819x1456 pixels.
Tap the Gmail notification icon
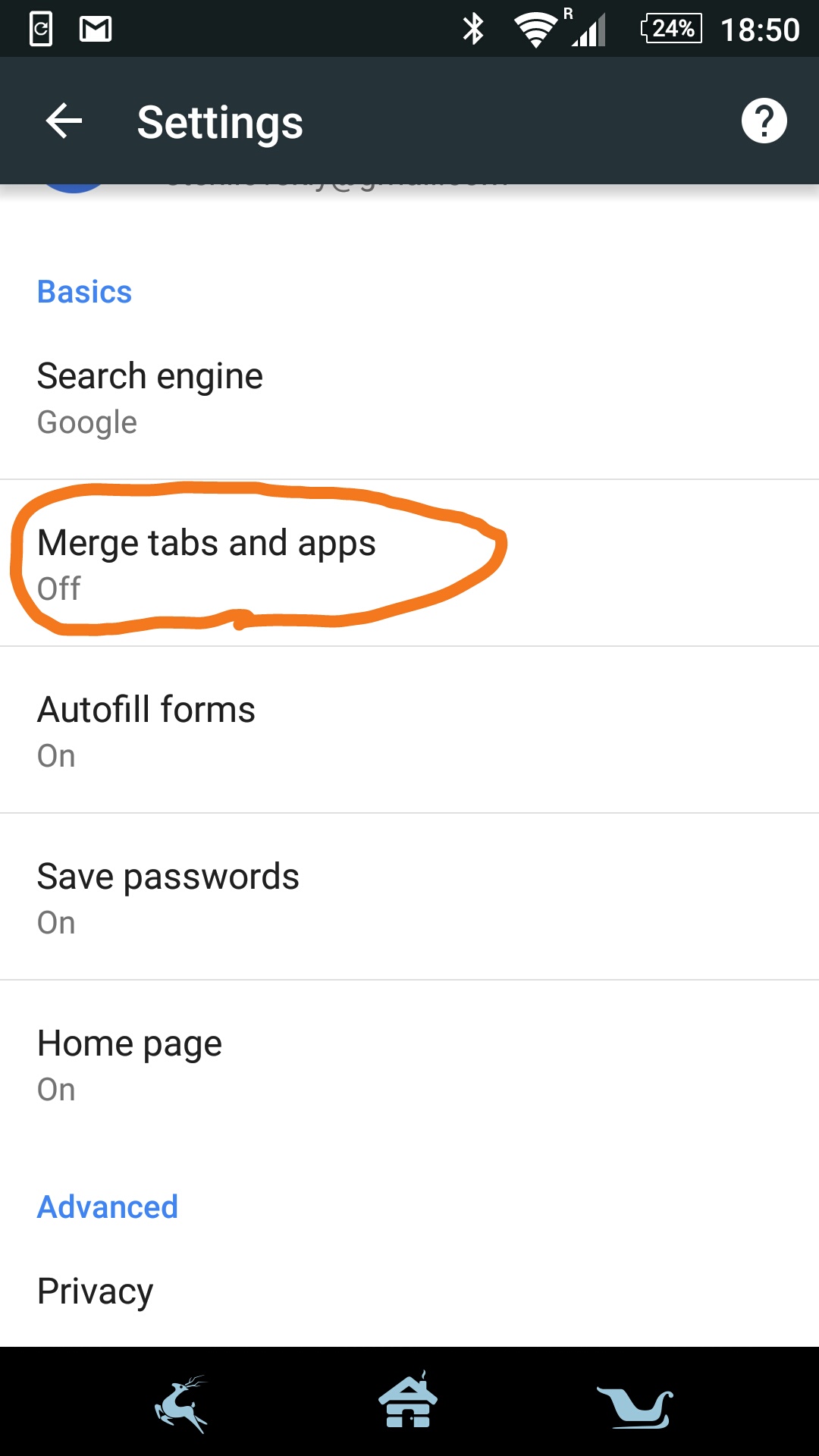(96, 29)
